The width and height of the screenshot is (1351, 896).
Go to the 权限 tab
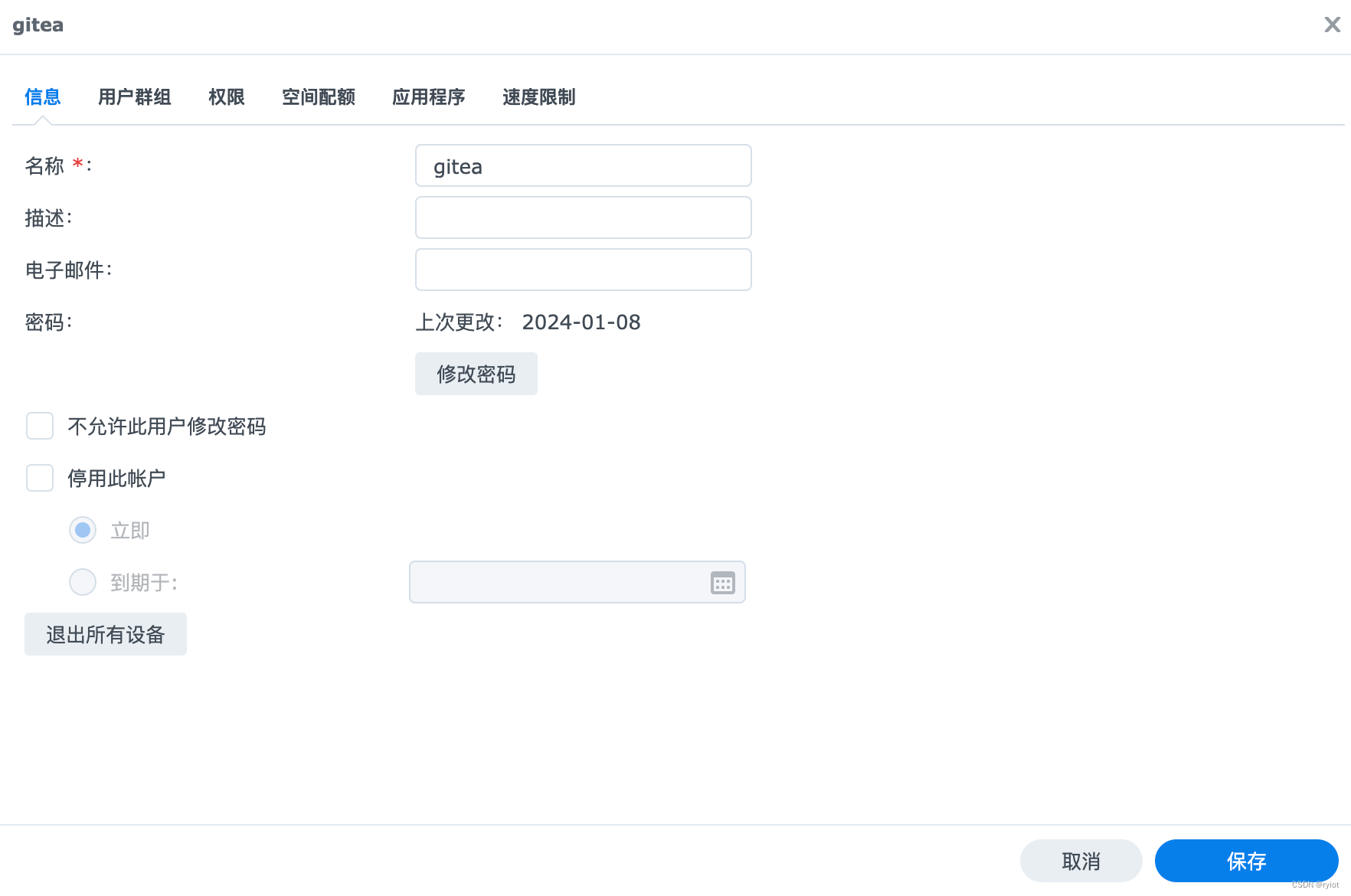(227, 97)
